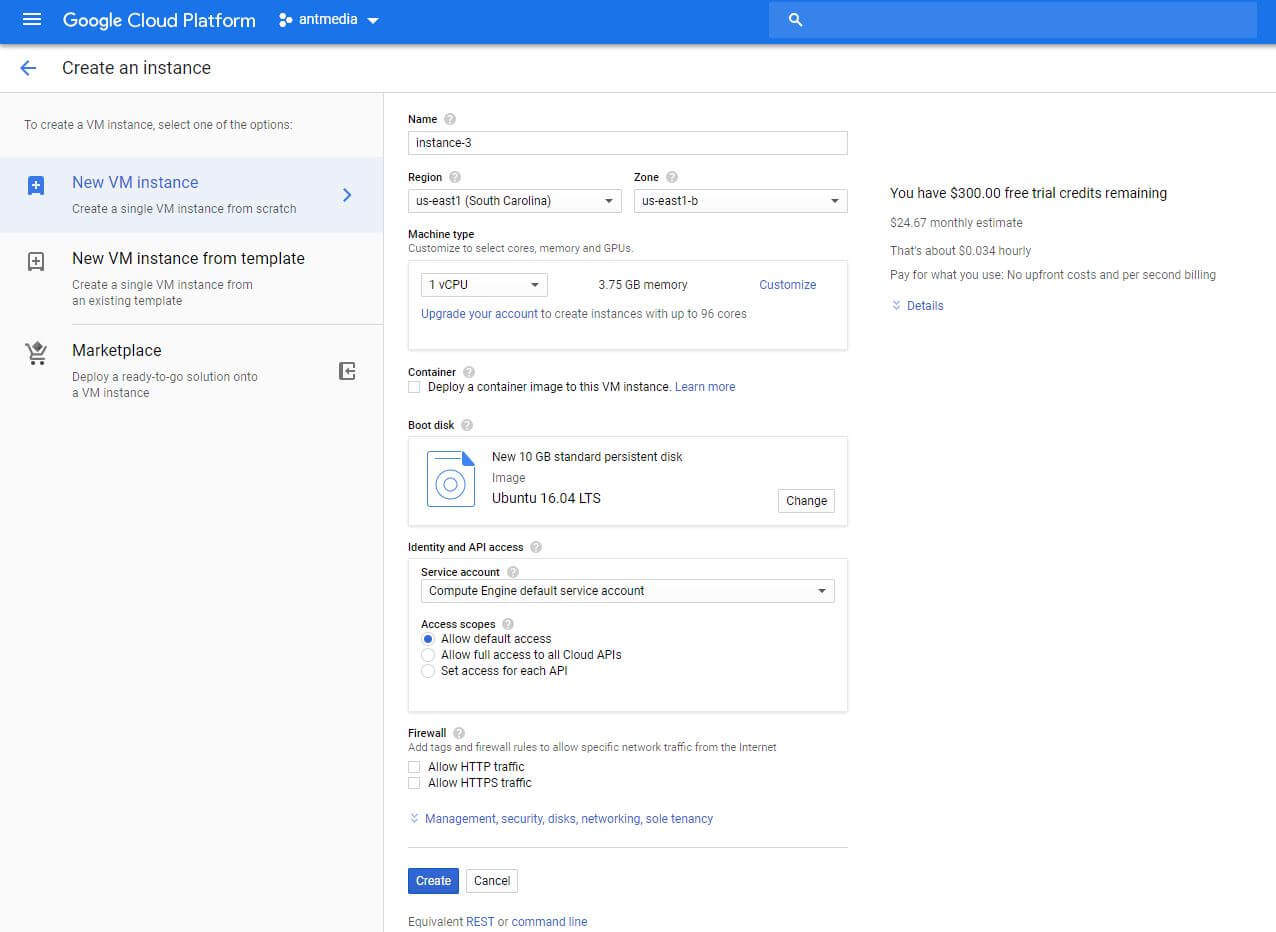Open the 1 vCPU machine type dropdown
The width and height of the screenshot is (1276, 932).
coord(484,285)
